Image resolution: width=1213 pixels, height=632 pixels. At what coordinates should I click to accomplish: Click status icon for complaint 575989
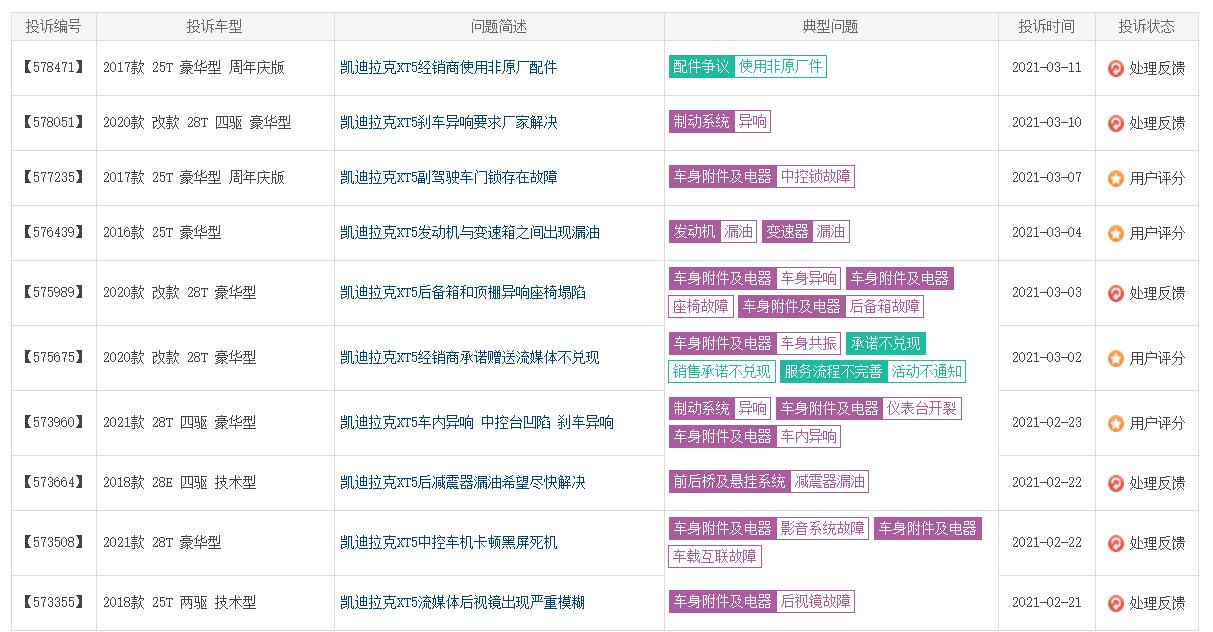coord(1116,293)
